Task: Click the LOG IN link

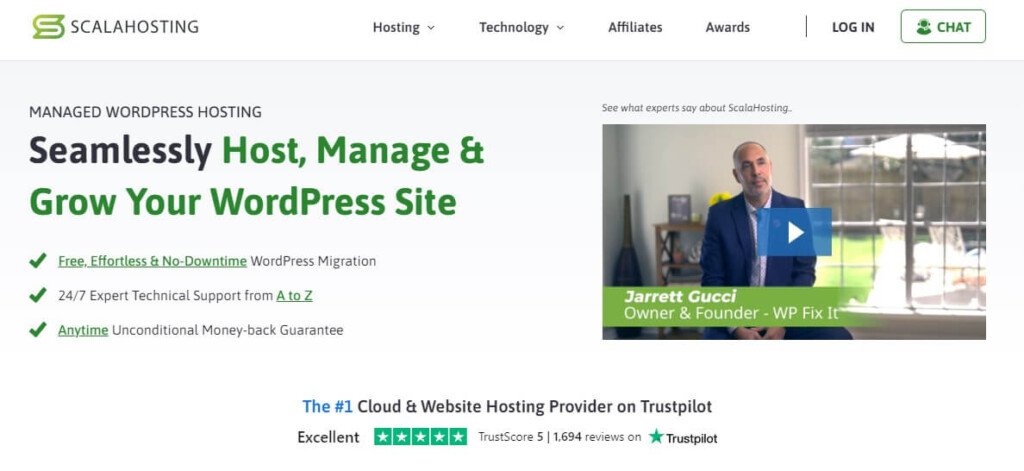Action: coord(853,27)
